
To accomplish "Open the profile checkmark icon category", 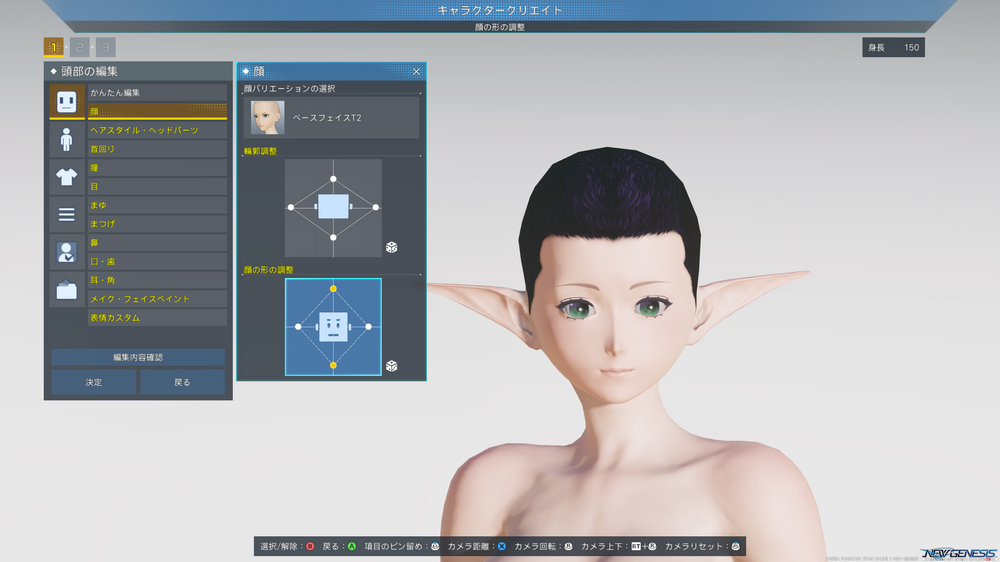I will (x=66, y=252).
